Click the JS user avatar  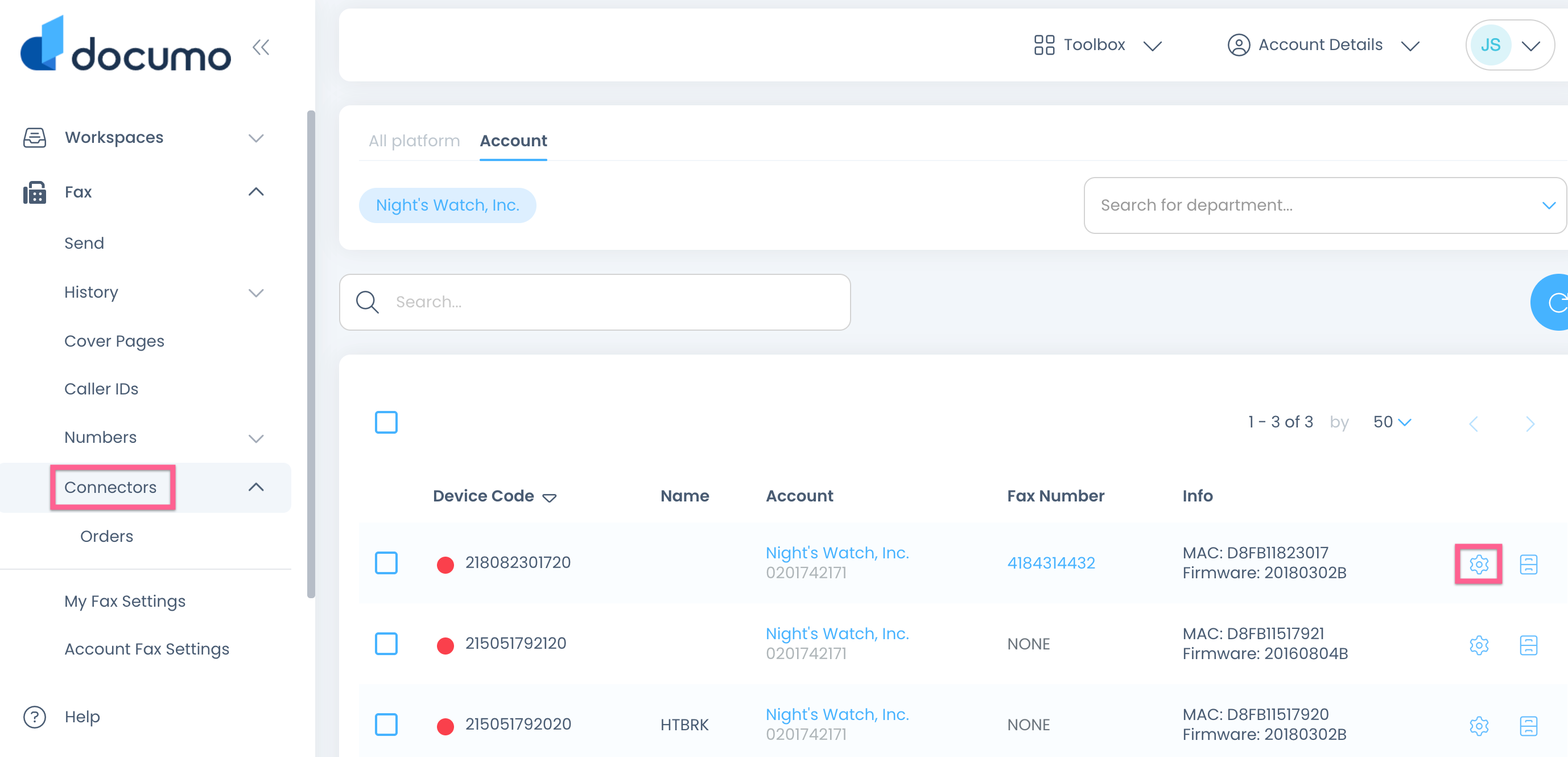[x=1490, y=45]
